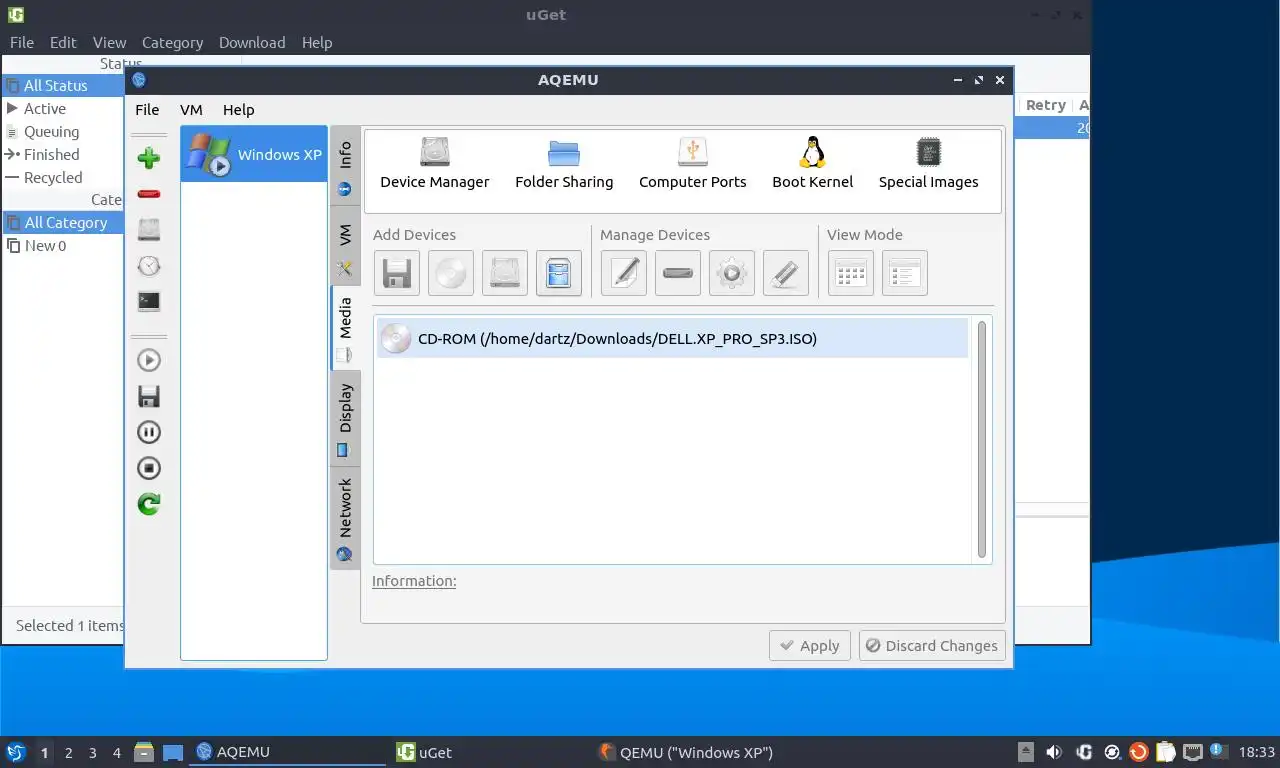Image resolution: width=1280 pixels, height=768 pixels.
Task: Open uGet Help menu
Action: pyautogui.click(x=317, y=42)
